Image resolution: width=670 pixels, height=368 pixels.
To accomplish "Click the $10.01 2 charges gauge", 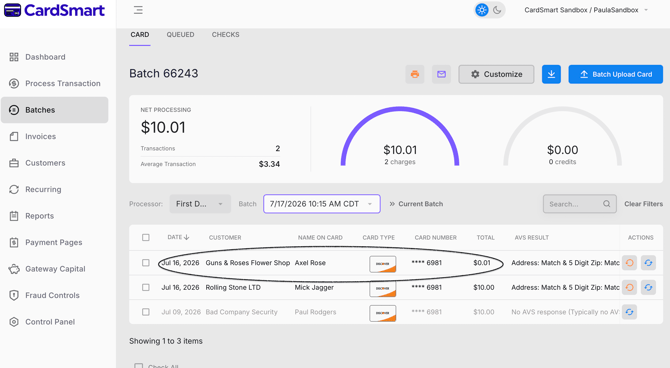I will tap(400, 137).
